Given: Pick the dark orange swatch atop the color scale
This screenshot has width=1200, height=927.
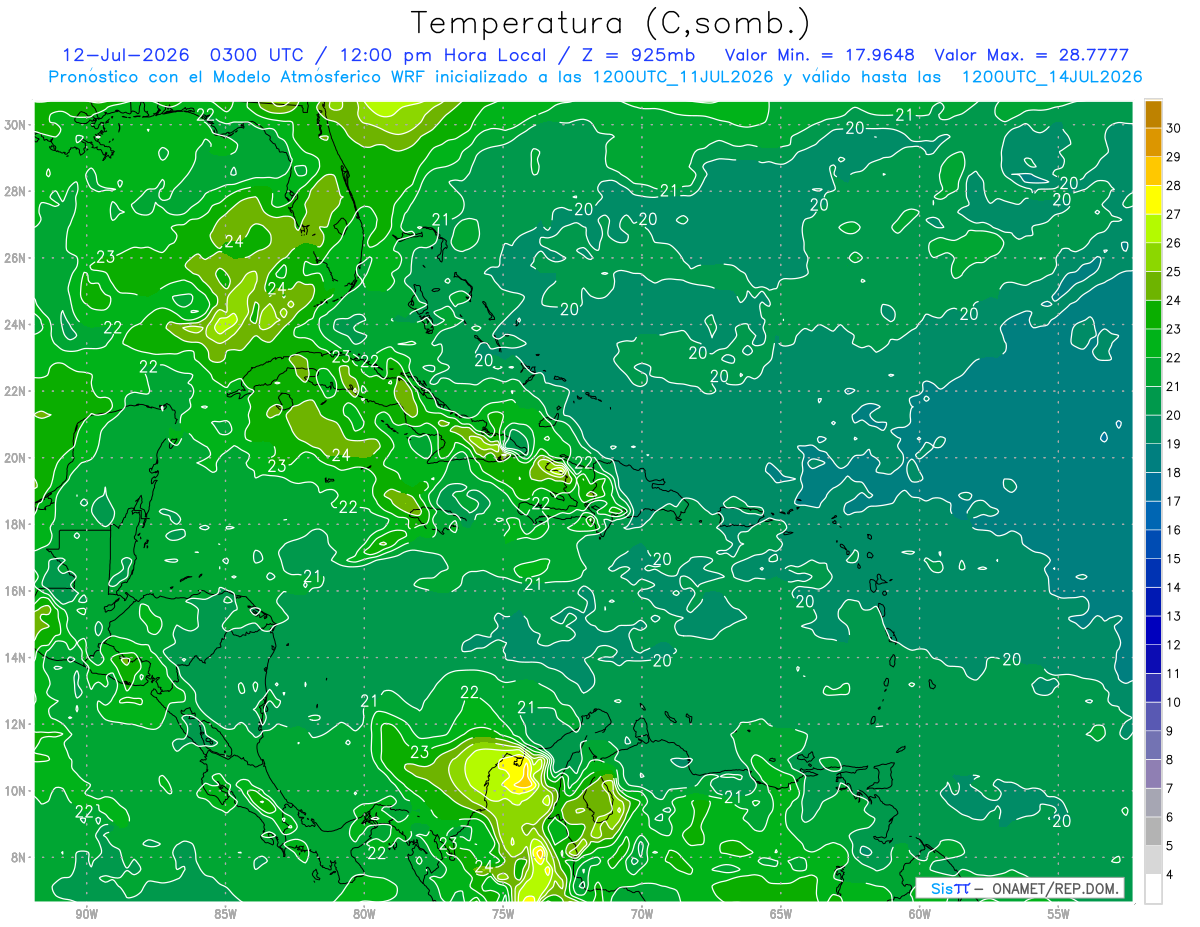Looking at the screenshot, I should 1153,114.
